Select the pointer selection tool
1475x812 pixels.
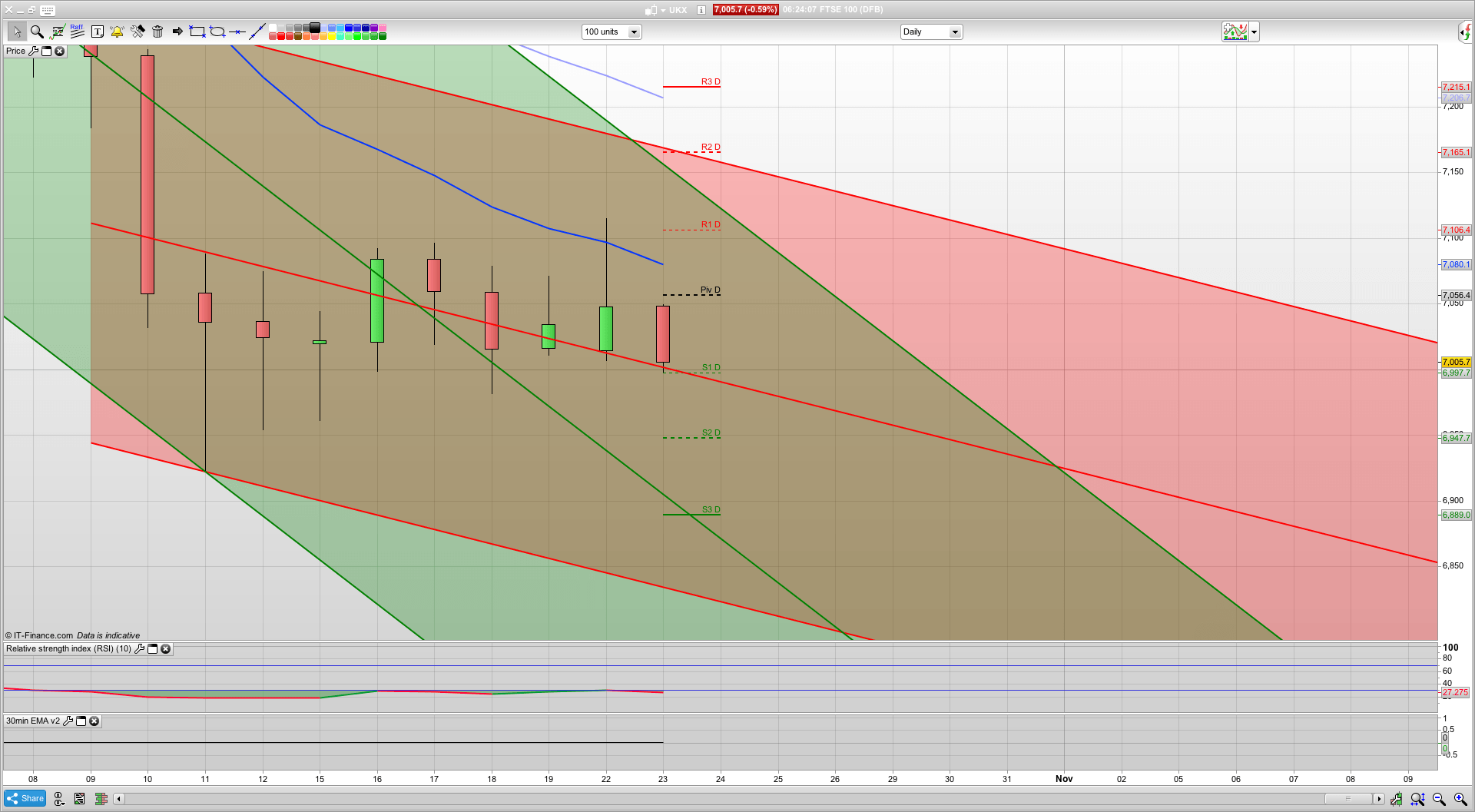click(18, 31)
